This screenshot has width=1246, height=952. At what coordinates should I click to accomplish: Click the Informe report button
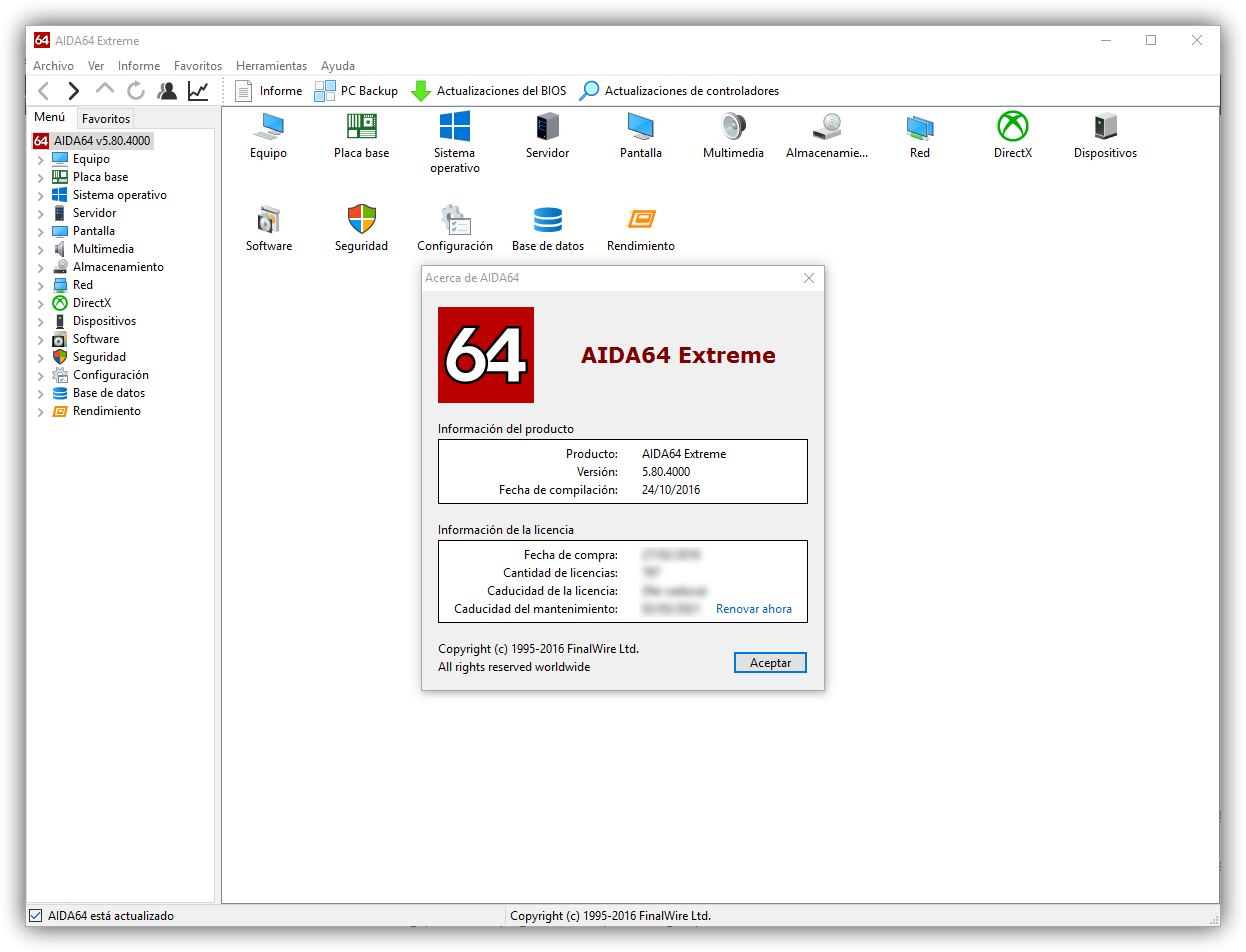coord(268,91)
